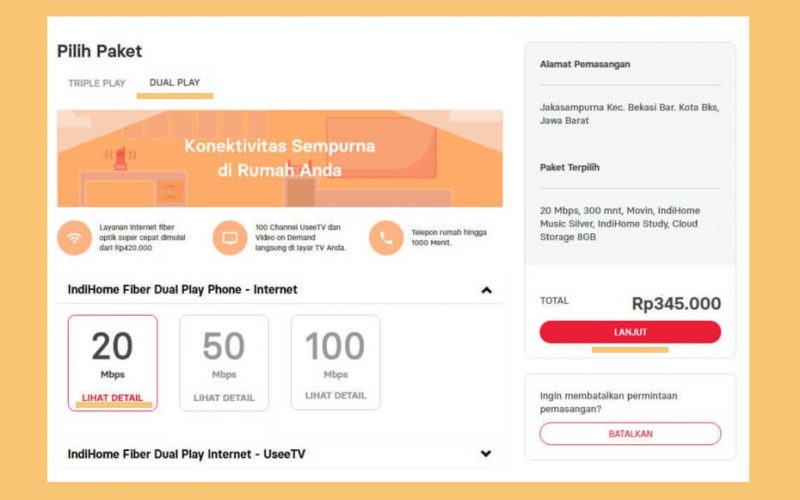Image resolution: width=800 pixels, height=500 pixels.
Task: Click the IndiHome Fiber Dual Play Phone - Internet title
Action: click(182, 289)
